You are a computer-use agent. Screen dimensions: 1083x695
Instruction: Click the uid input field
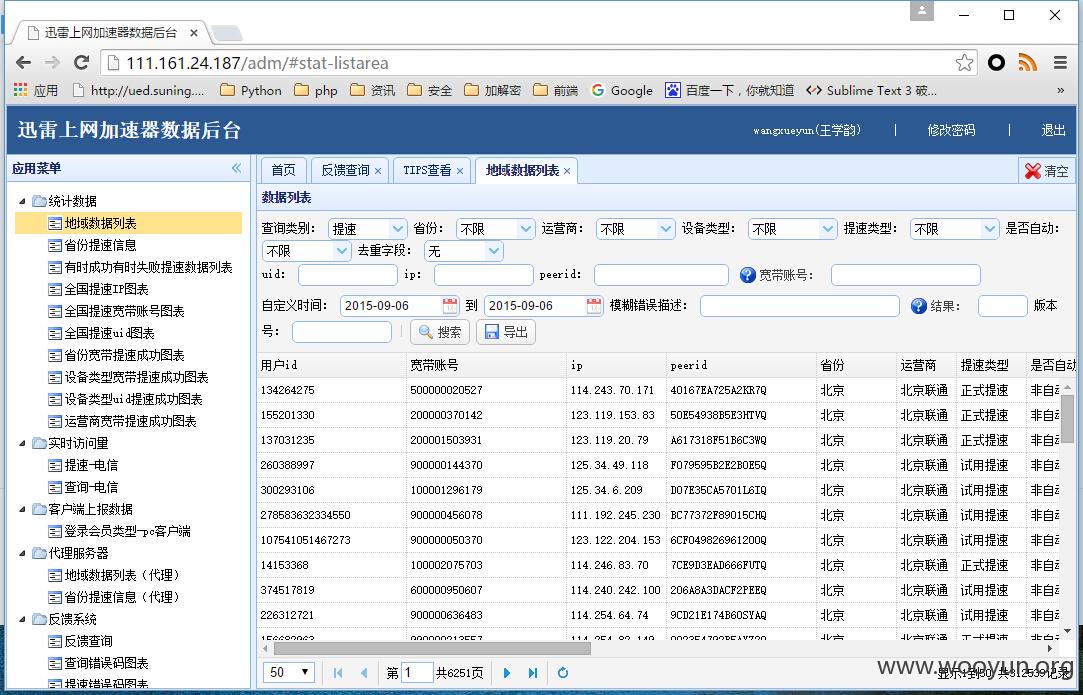[348, 275]
